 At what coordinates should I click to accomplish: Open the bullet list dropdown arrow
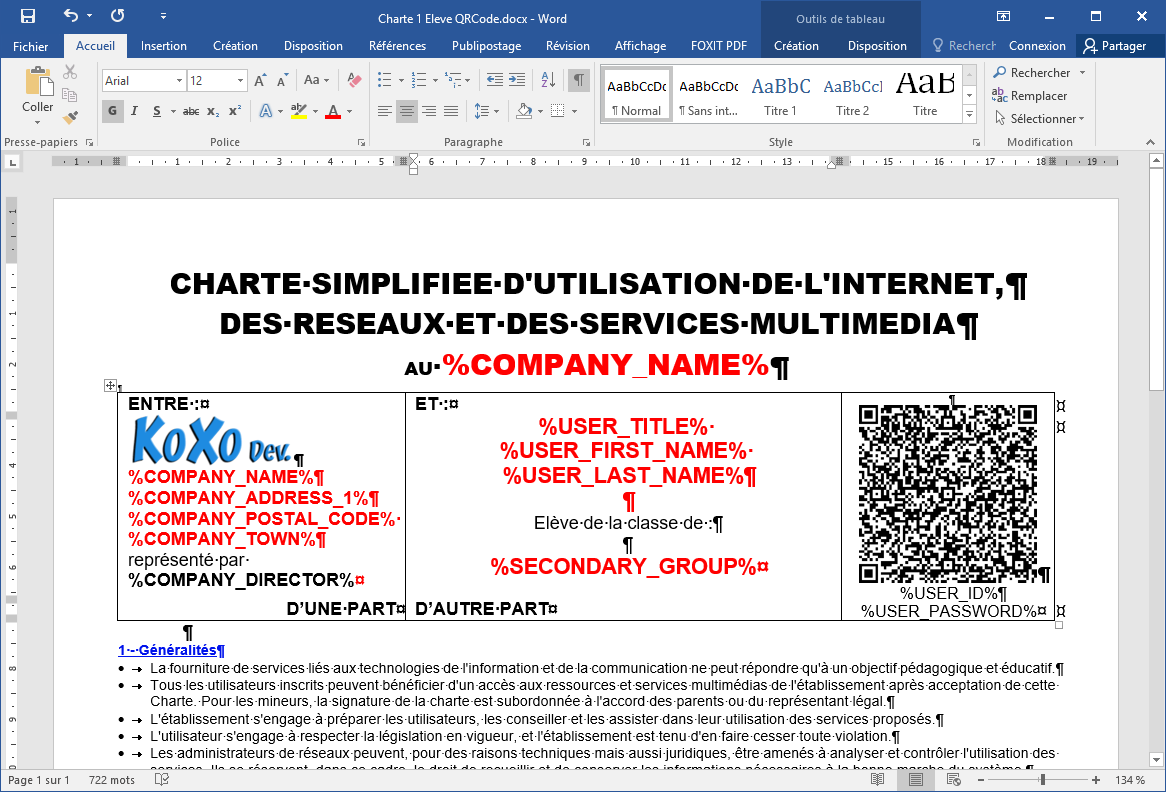tap(401, 80)
